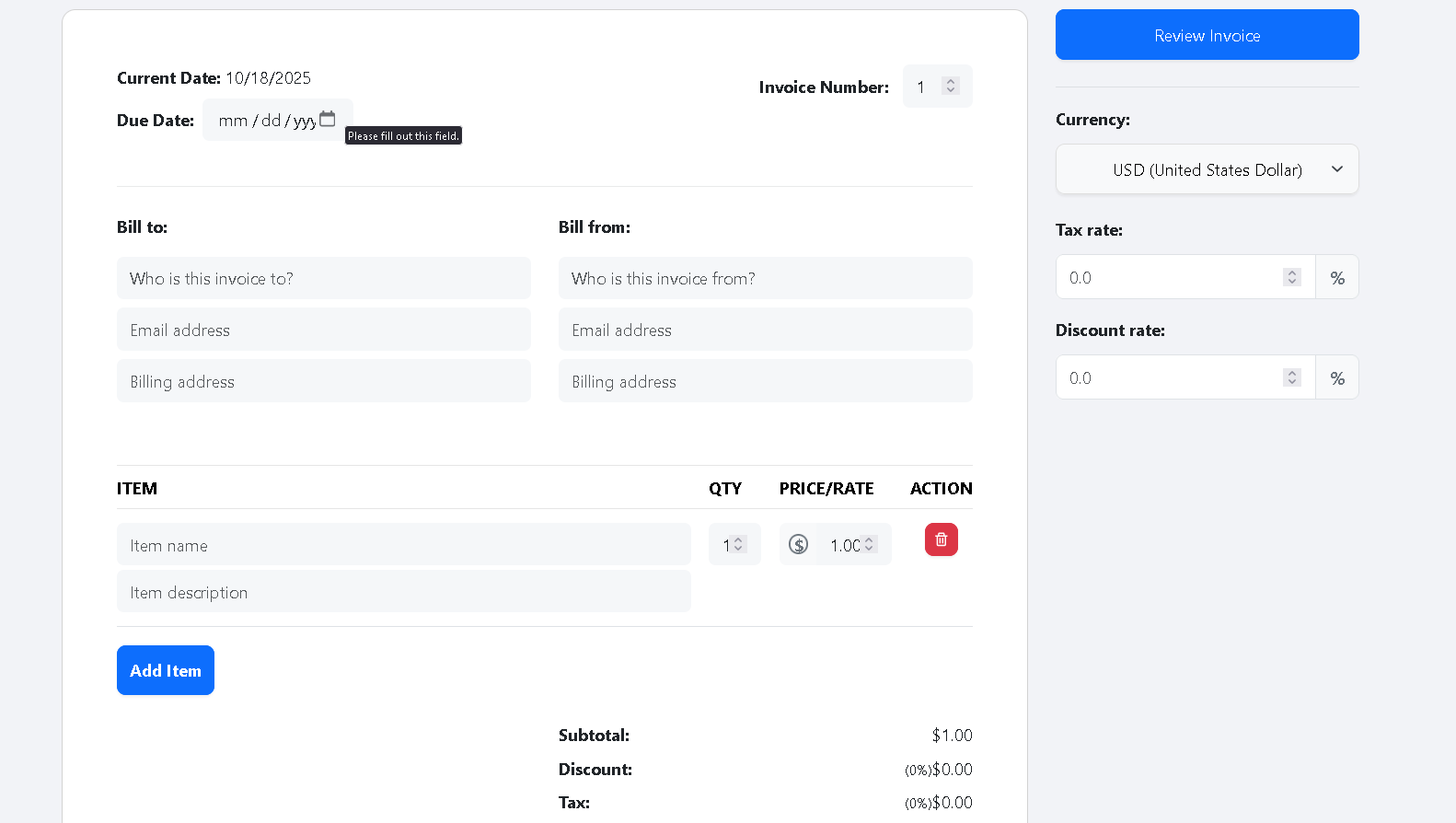Focus Bill to Email address field

point(324,330)
